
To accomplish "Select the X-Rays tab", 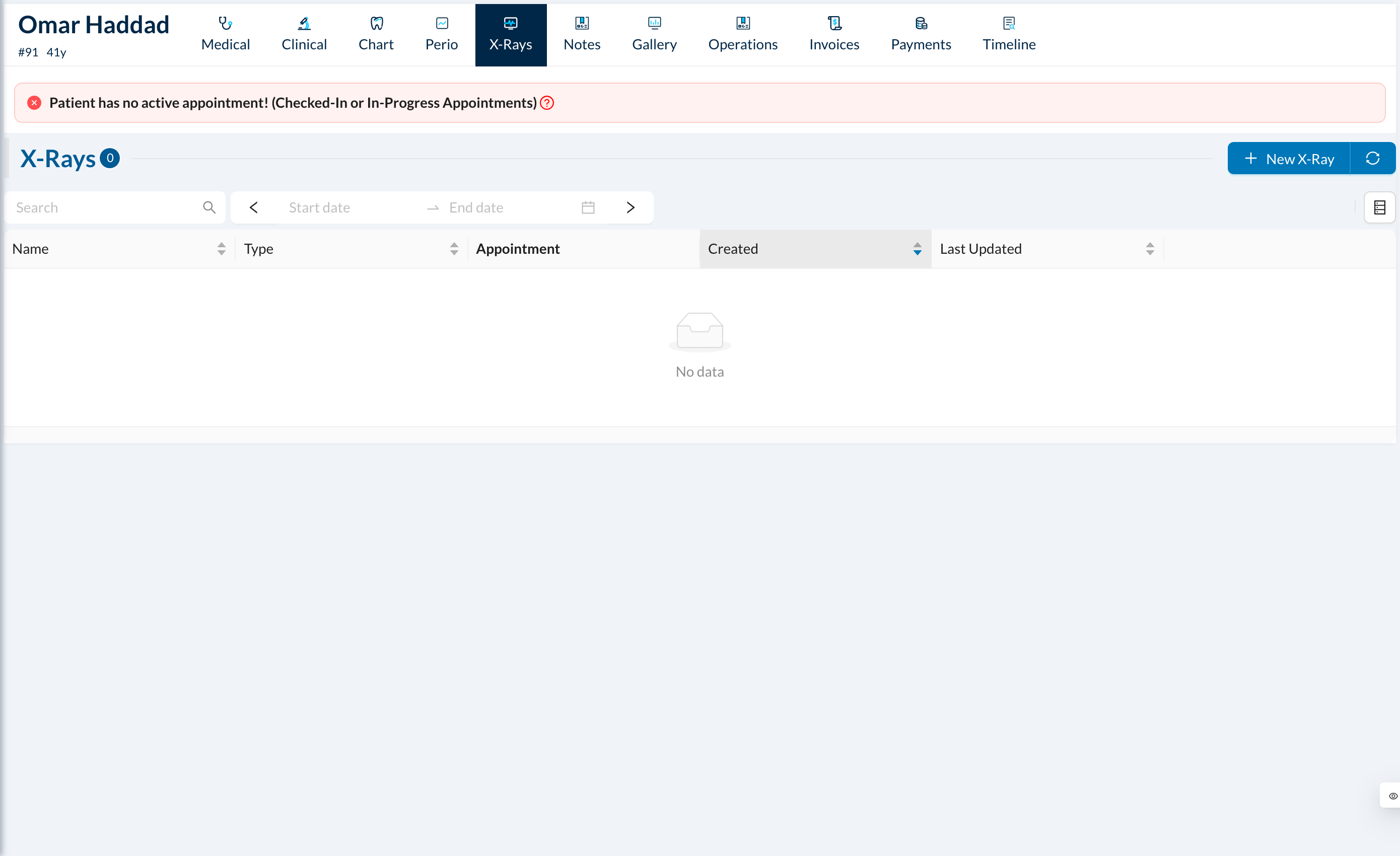I will 511,35.
